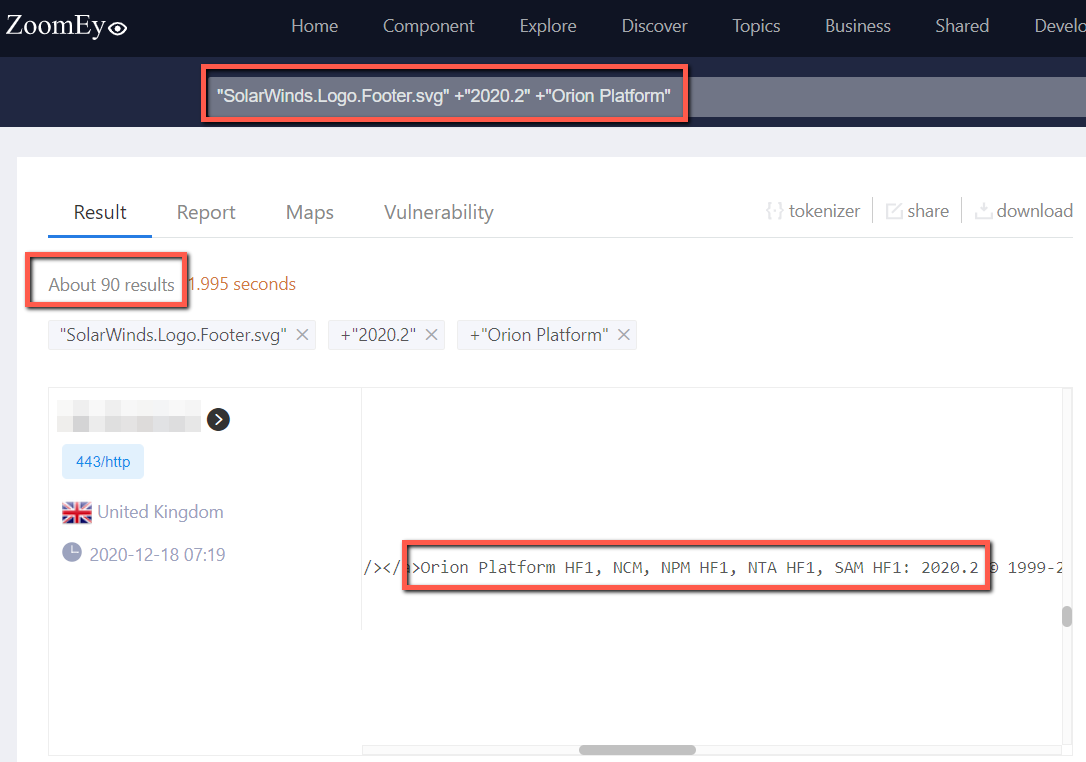Remove the +"Orion Platform" filter tag

[623, 335]
